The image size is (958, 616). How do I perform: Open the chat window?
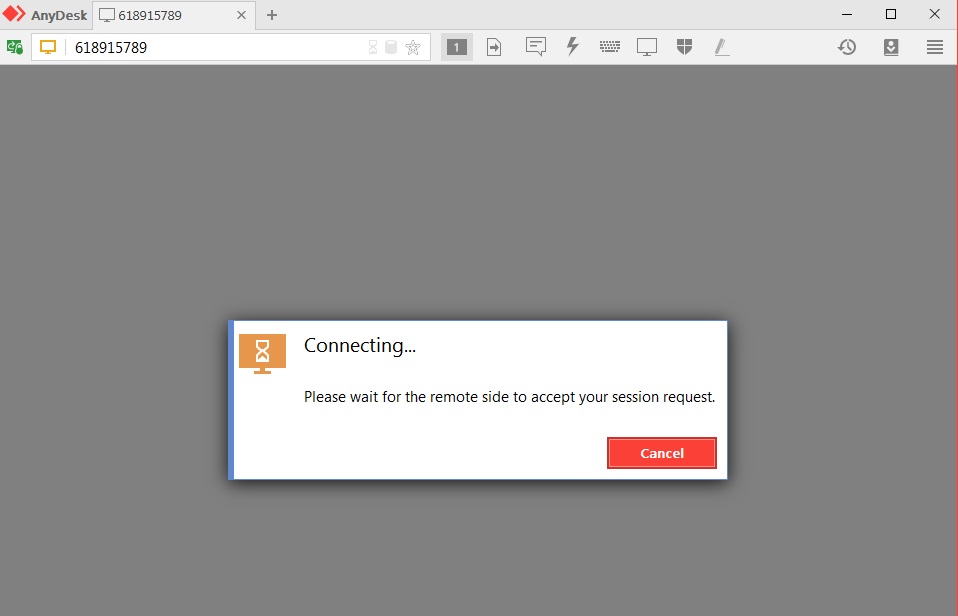pyautogui.click(x=536, y=46)
